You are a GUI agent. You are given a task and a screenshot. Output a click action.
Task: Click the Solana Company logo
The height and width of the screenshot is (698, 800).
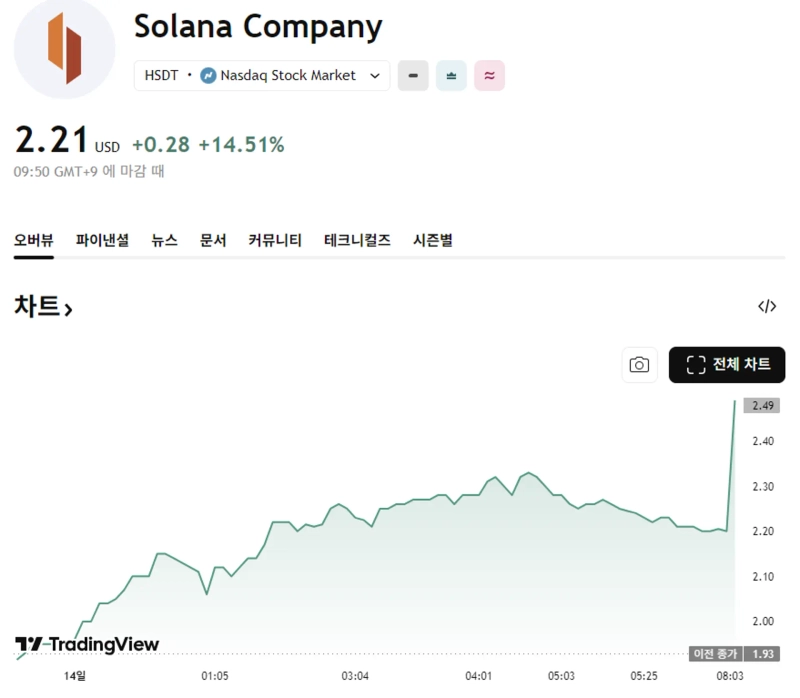pos(64,48)
